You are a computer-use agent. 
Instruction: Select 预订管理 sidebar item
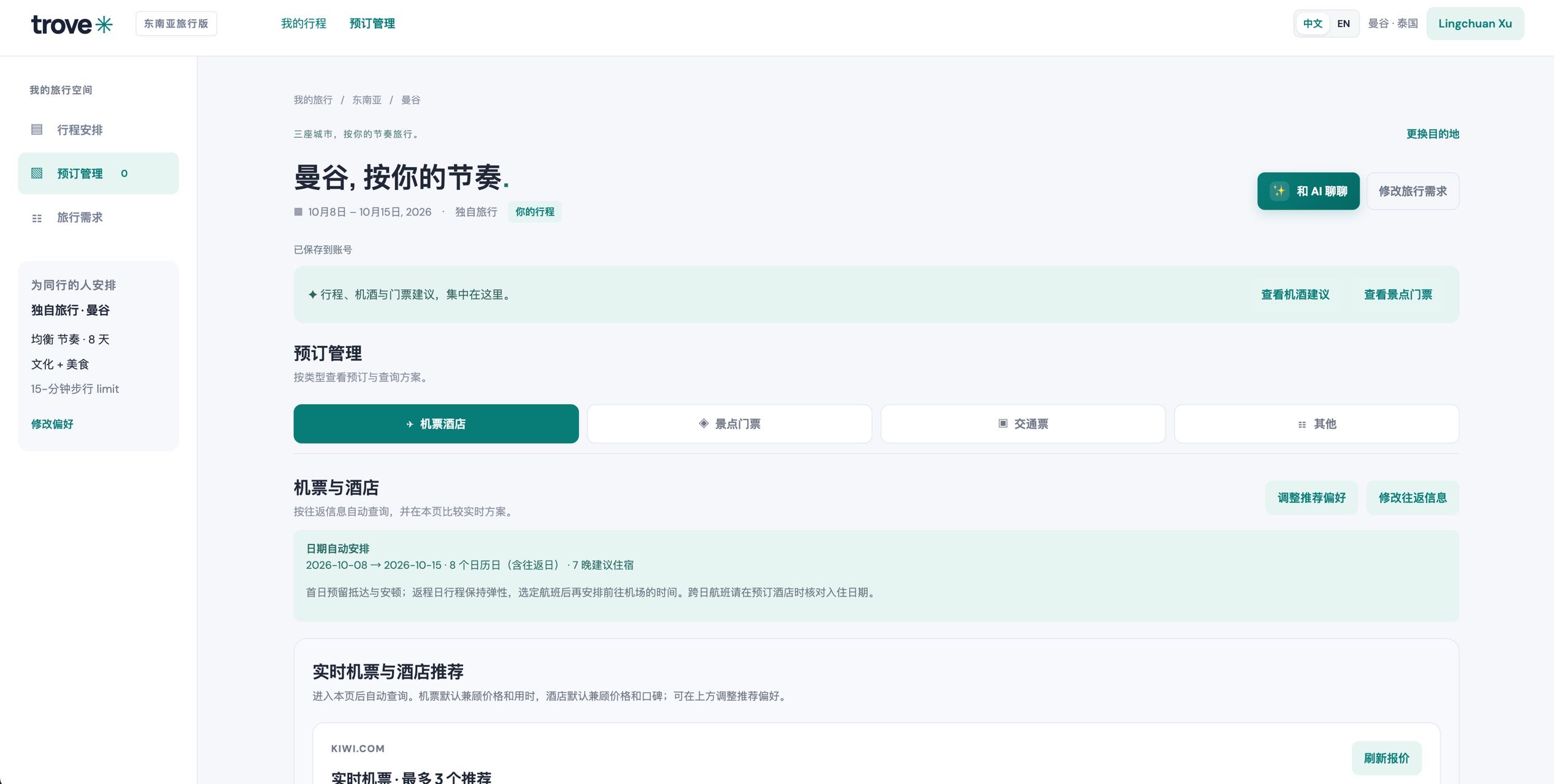pos(98,173)
